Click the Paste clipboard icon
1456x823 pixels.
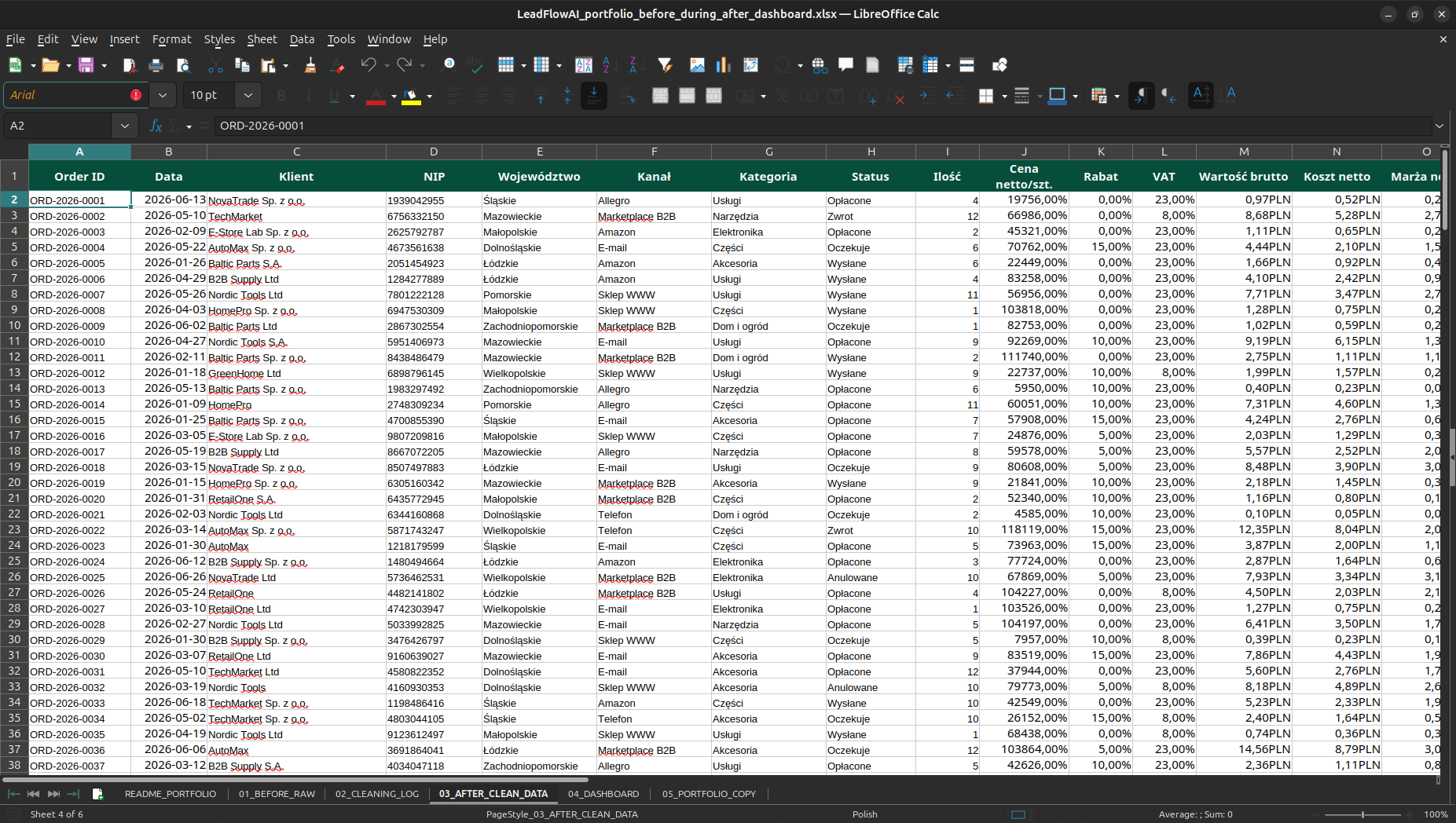point(269,65)
